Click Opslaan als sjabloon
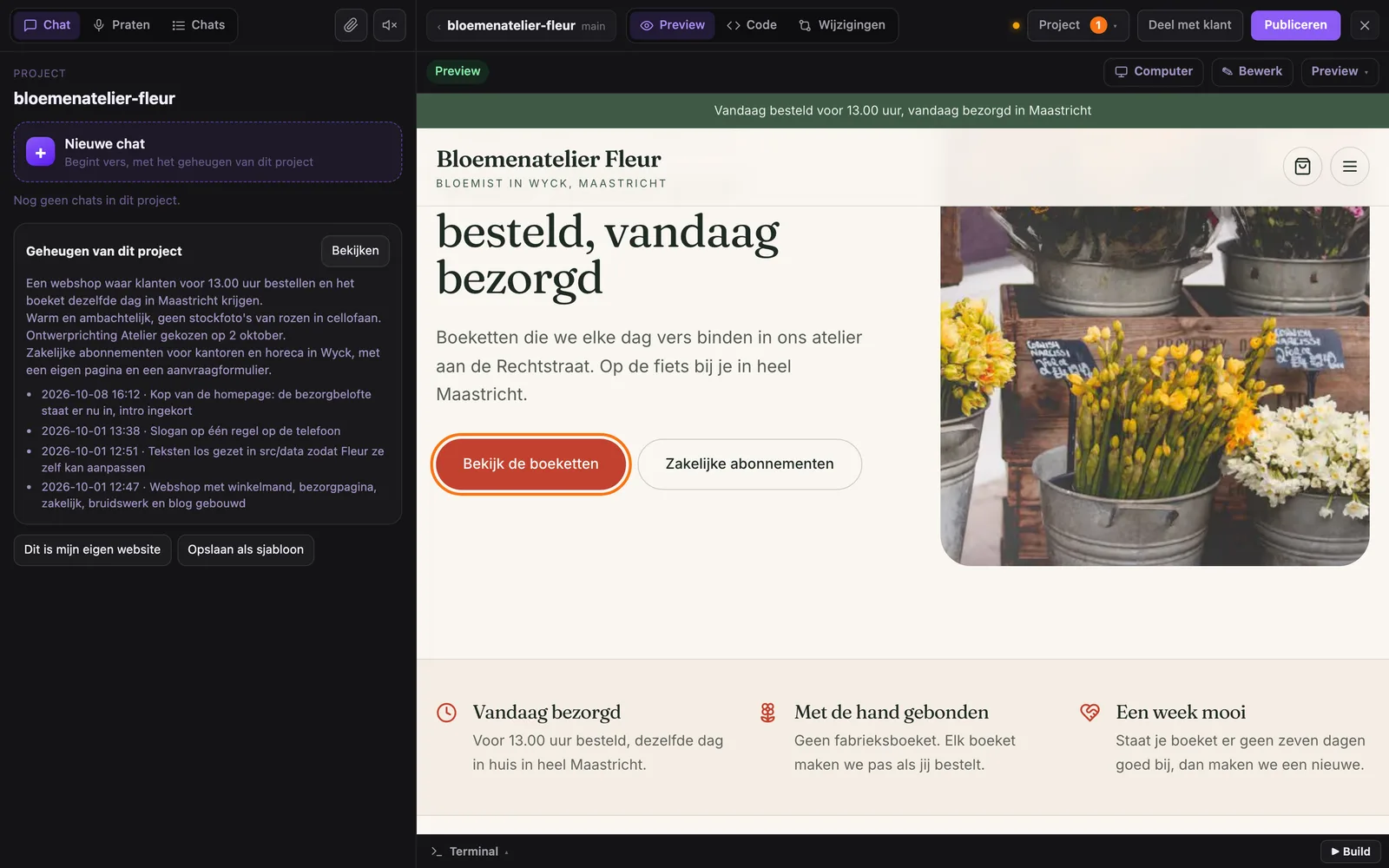Screen dimensions: 1389x868 246,549
